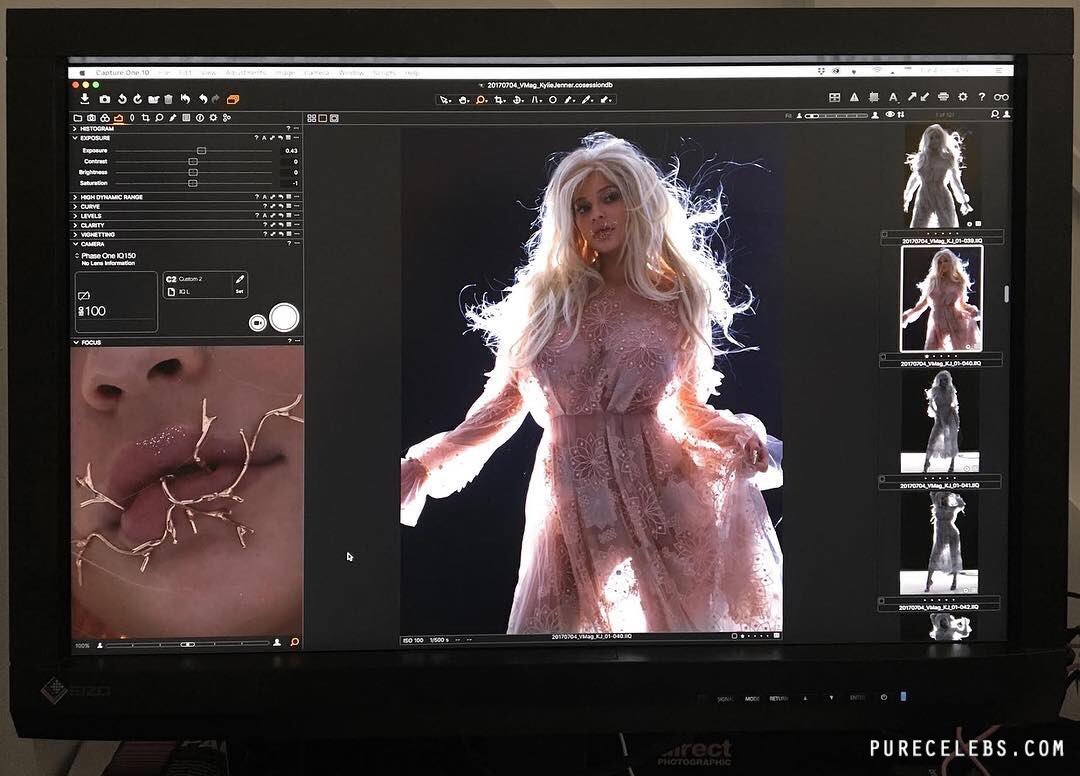Start live view with camera icon button

257,322
